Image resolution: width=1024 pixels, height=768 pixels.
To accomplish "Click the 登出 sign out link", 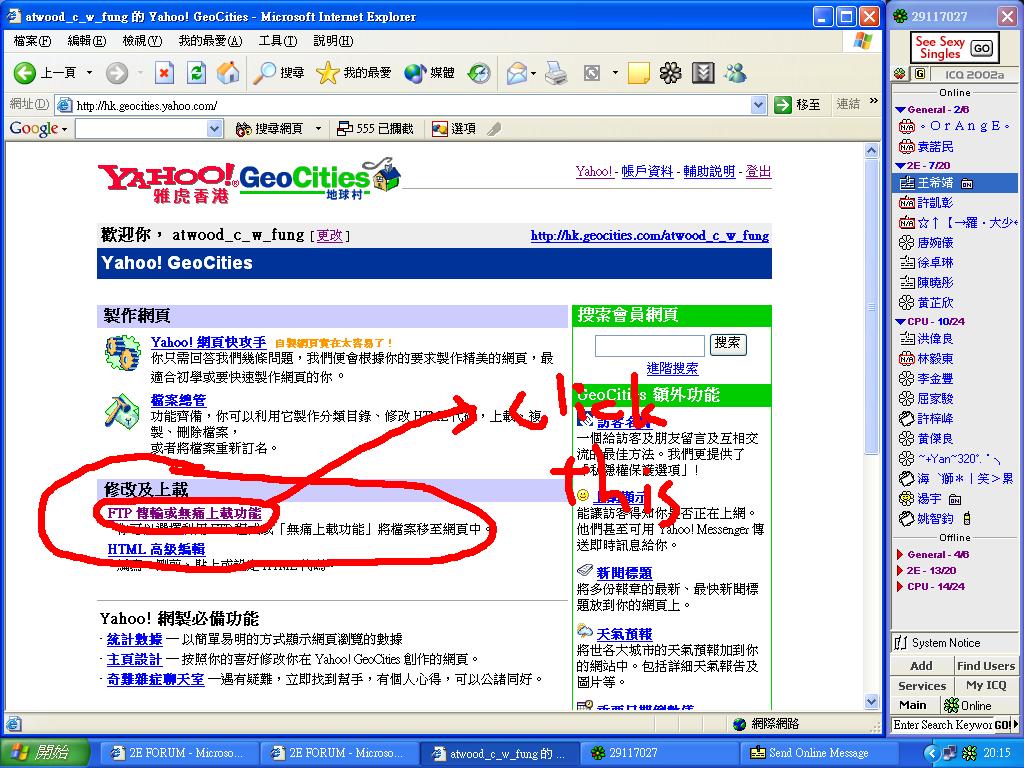I will pos(758,171).
